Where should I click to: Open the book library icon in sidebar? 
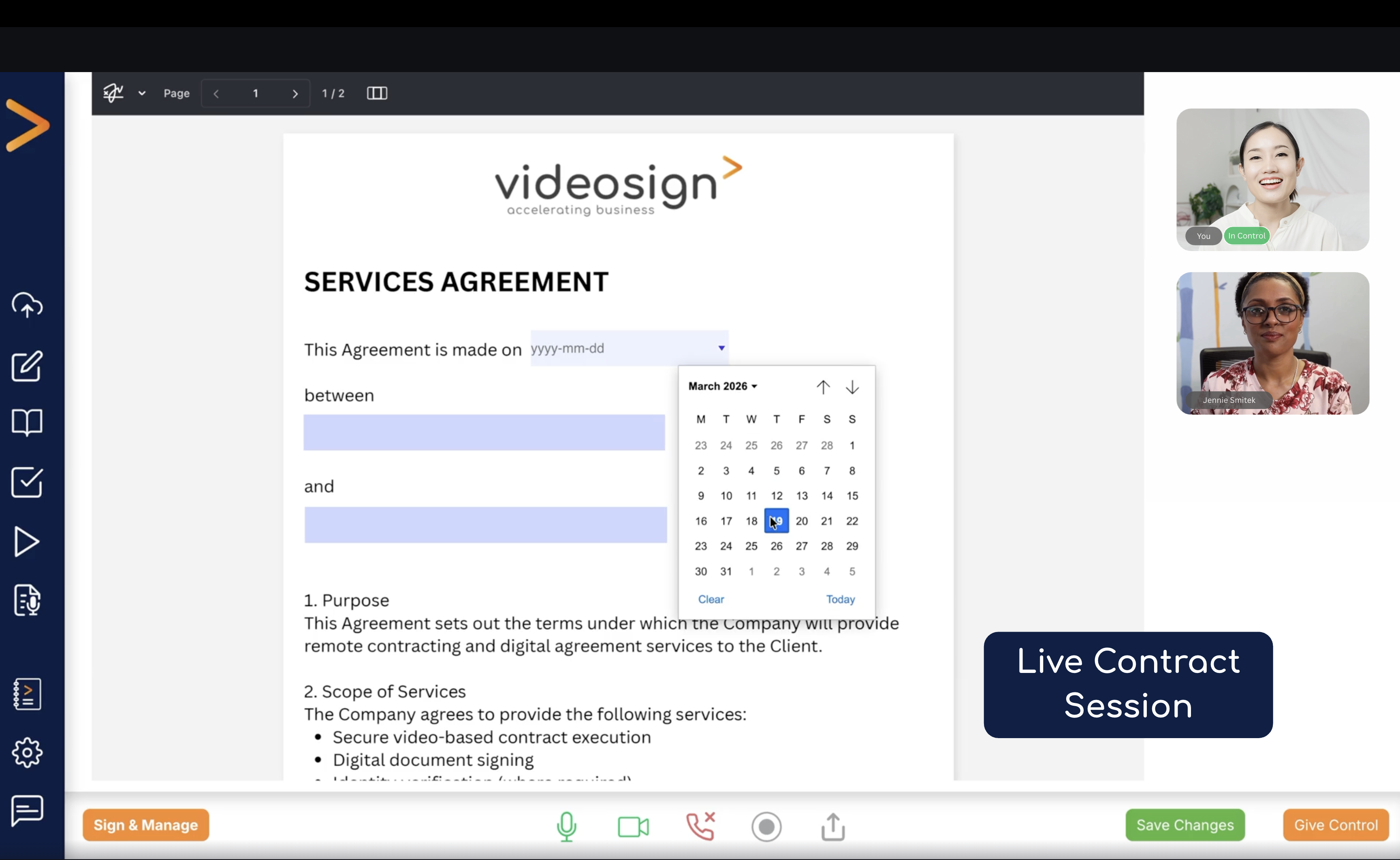point(27,423)
